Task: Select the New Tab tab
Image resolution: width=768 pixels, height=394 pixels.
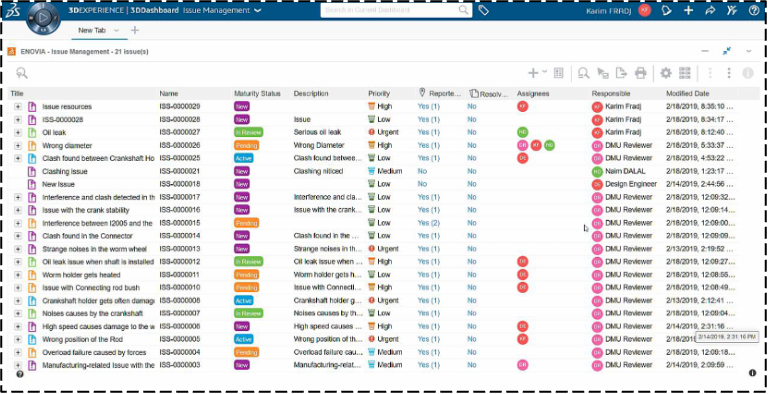Action: tap(92, 30)
